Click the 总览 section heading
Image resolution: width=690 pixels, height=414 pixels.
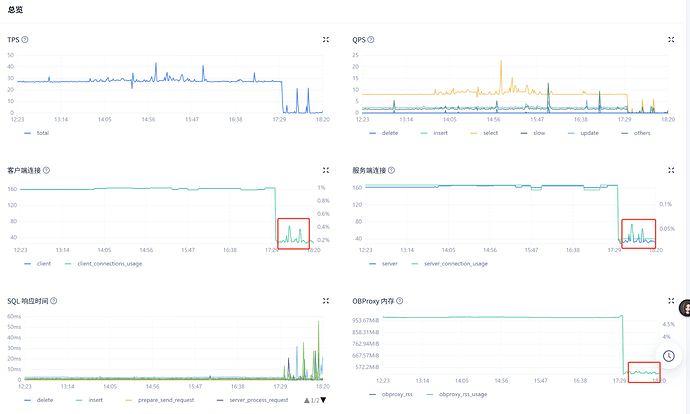[15, 9]
